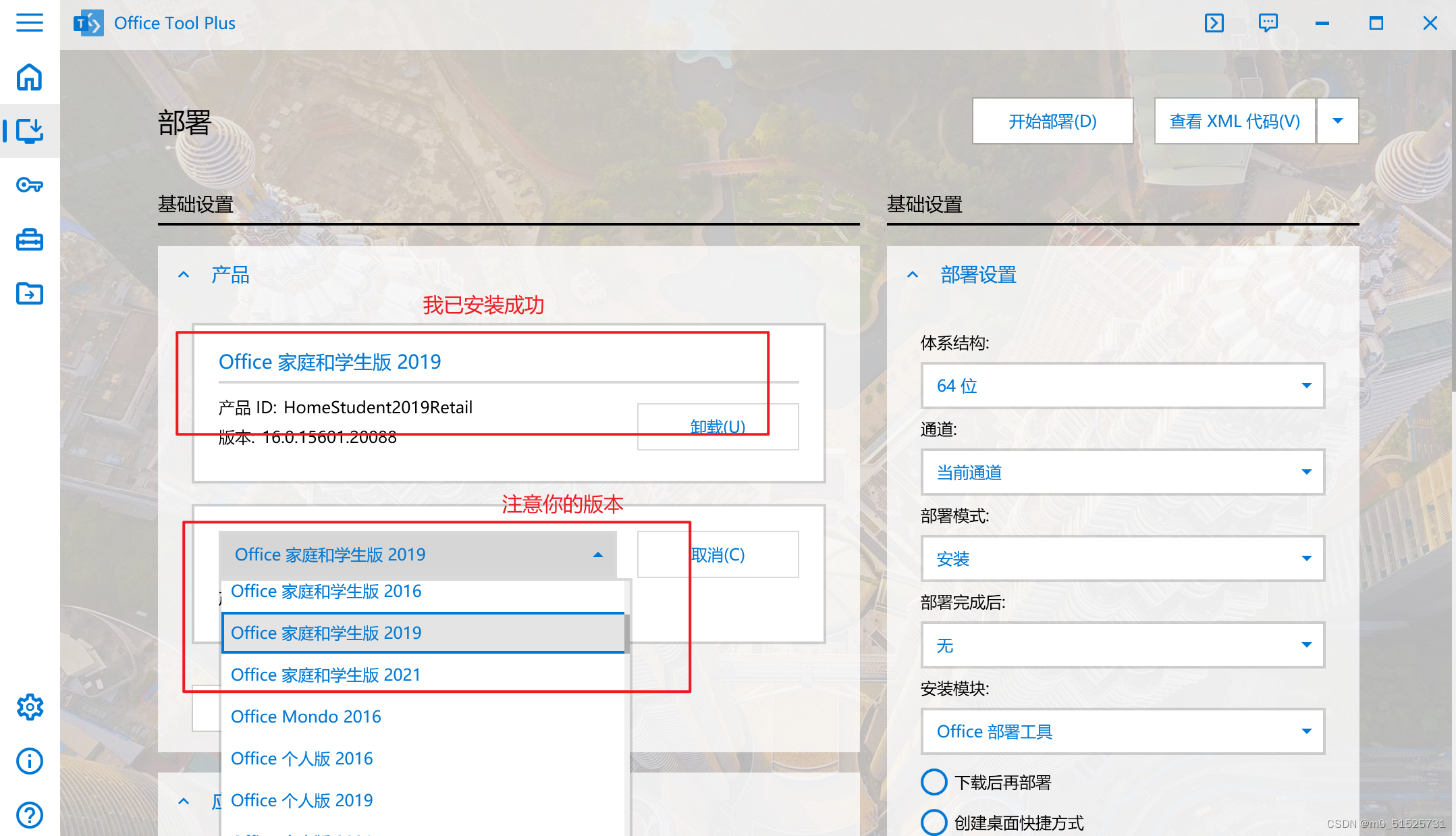Screen dimensions: 1456x836
Task: Click the Office Tool Plus logo
Action: click(88, 23)
